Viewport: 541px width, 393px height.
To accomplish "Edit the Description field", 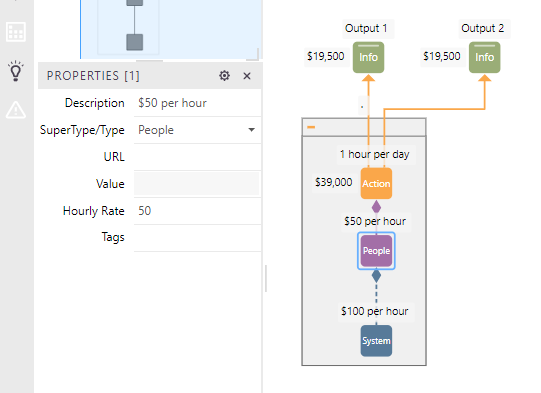I will (x=197, y=103).
